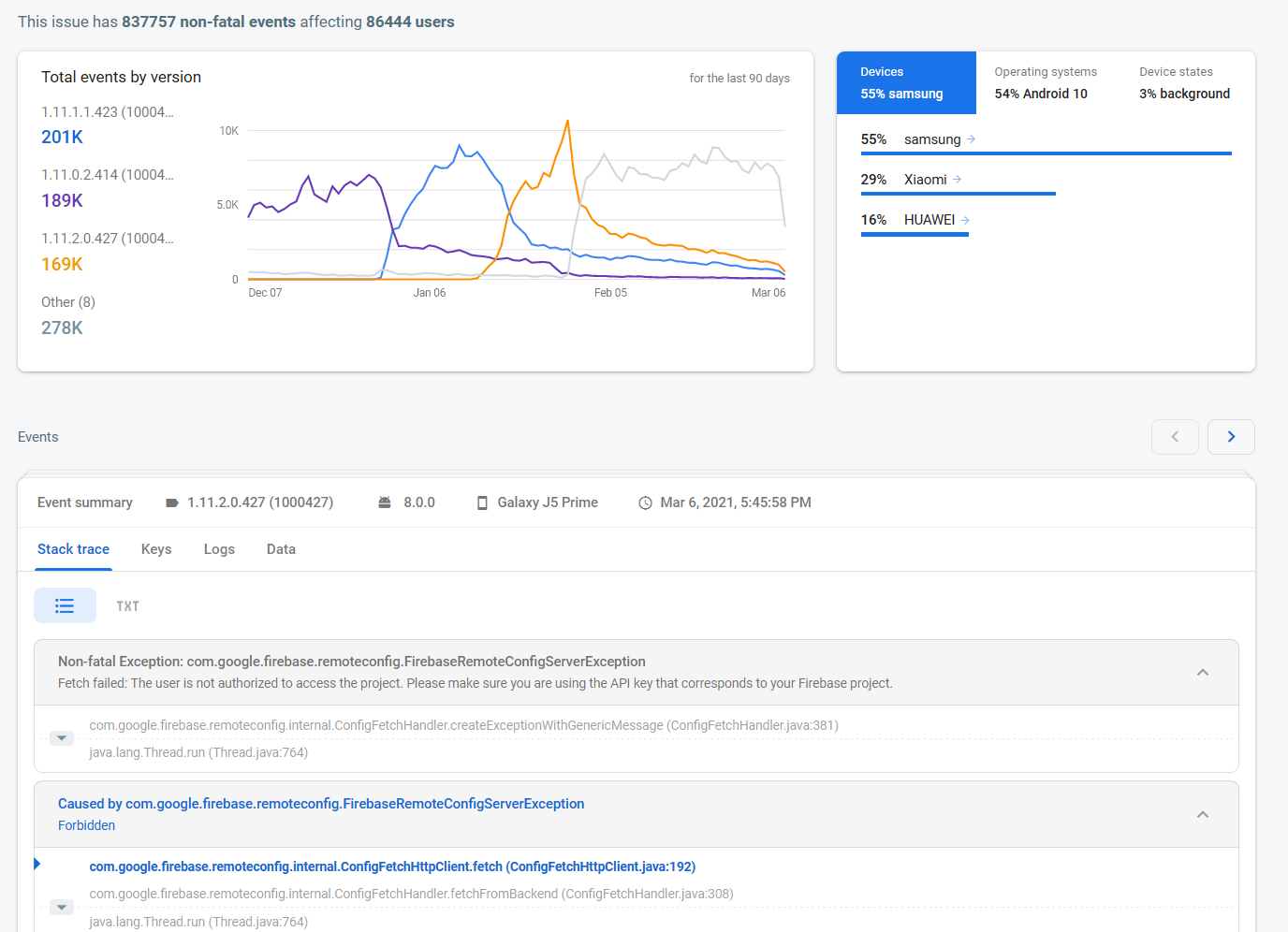Click the arrow icon next to HUAWEI

pyautogui.click(x=966, y=220)
